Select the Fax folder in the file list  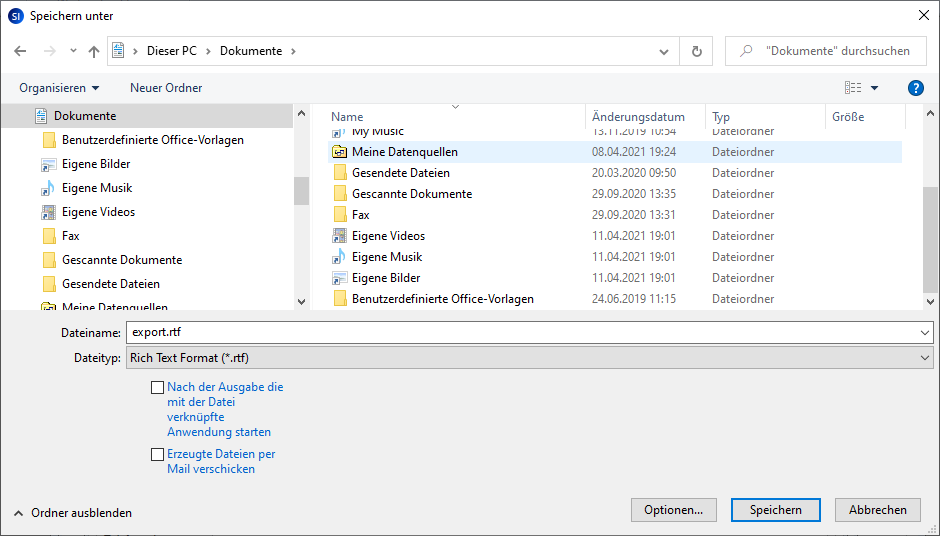coord(360,215)
